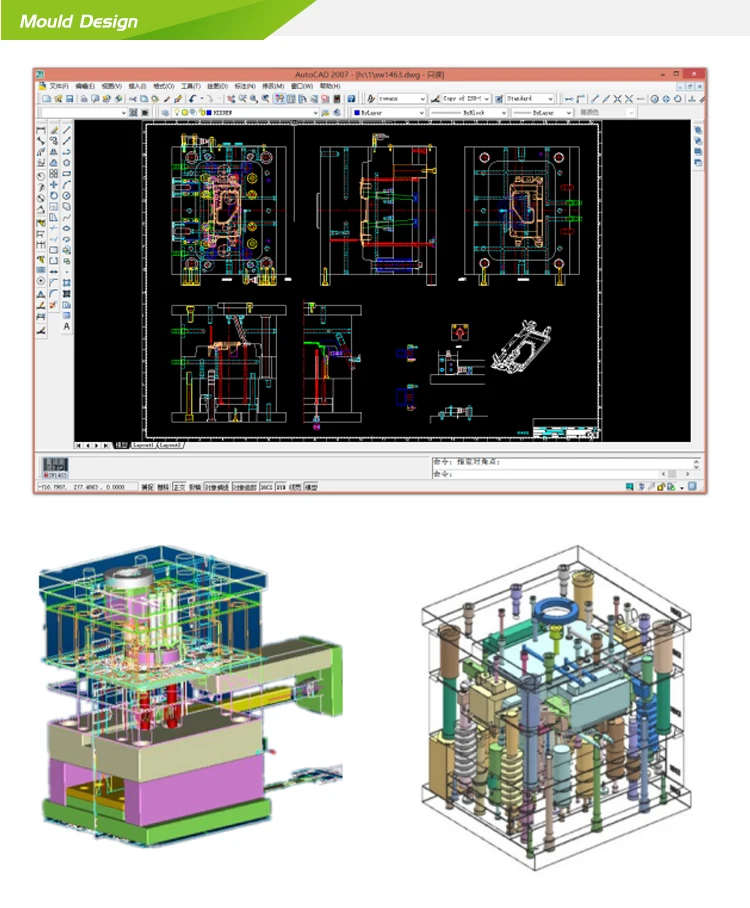Image resolution: width=750 pixels, height=908 pixels.
Task: Select the Multiline Text A tool
Action: tap(67, 327)
